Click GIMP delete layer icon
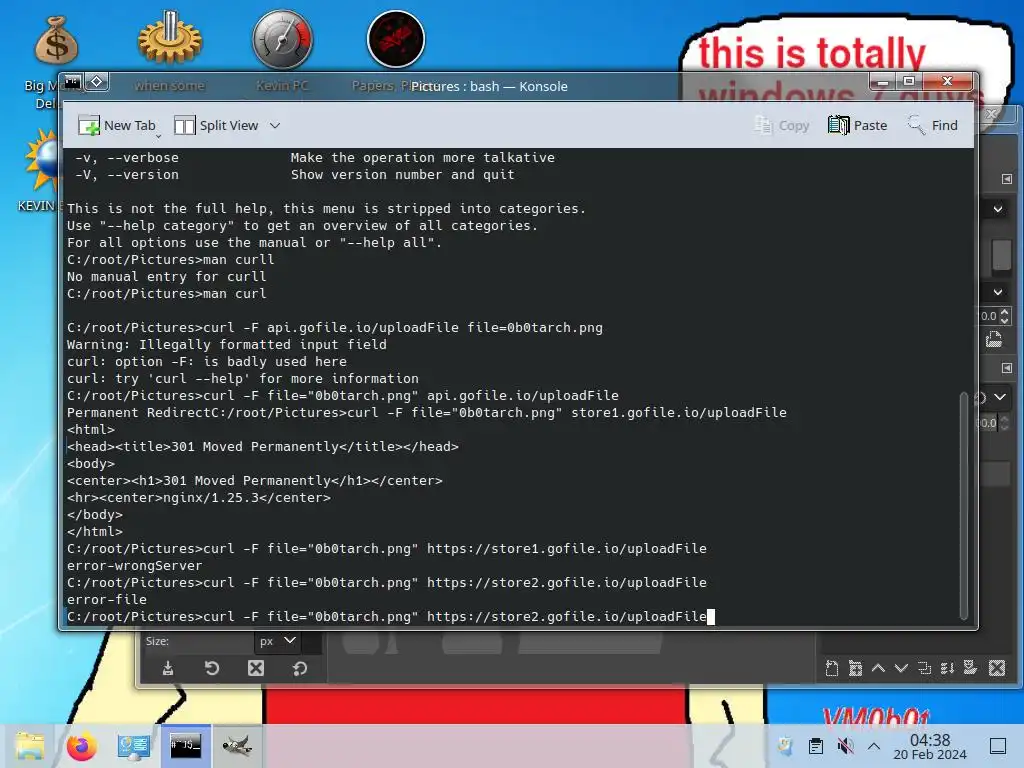 click(x=997, y=668)
